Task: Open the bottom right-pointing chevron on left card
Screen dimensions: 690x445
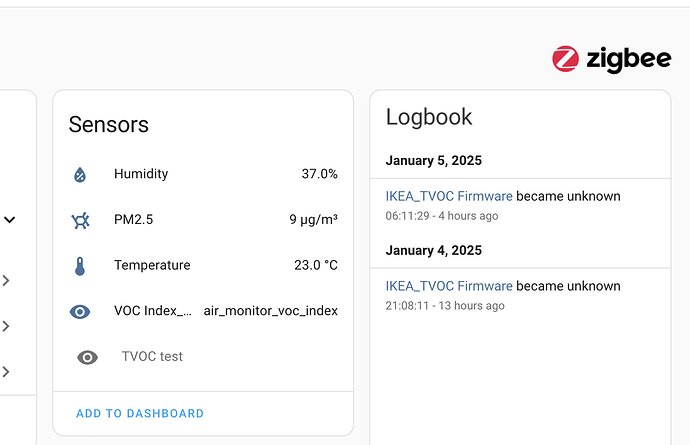Action: click(6, 372)
